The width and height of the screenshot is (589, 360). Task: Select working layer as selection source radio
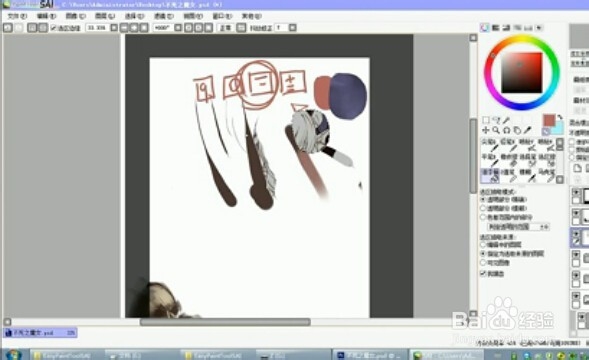pos(483,245)
